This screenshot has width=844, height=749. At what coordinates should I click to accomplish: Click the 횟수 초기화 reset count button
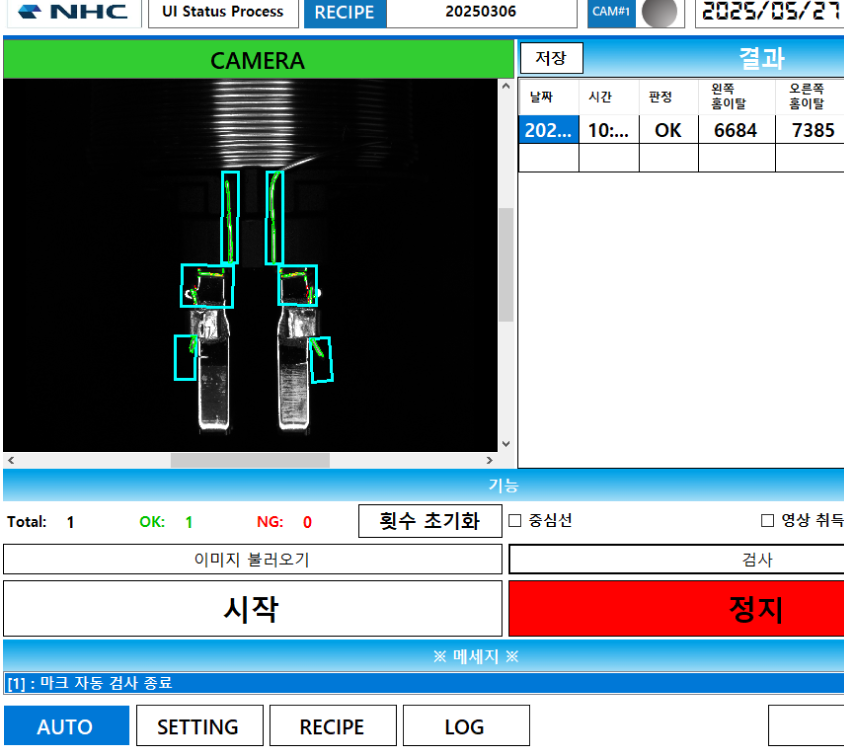tap(428, 521)
